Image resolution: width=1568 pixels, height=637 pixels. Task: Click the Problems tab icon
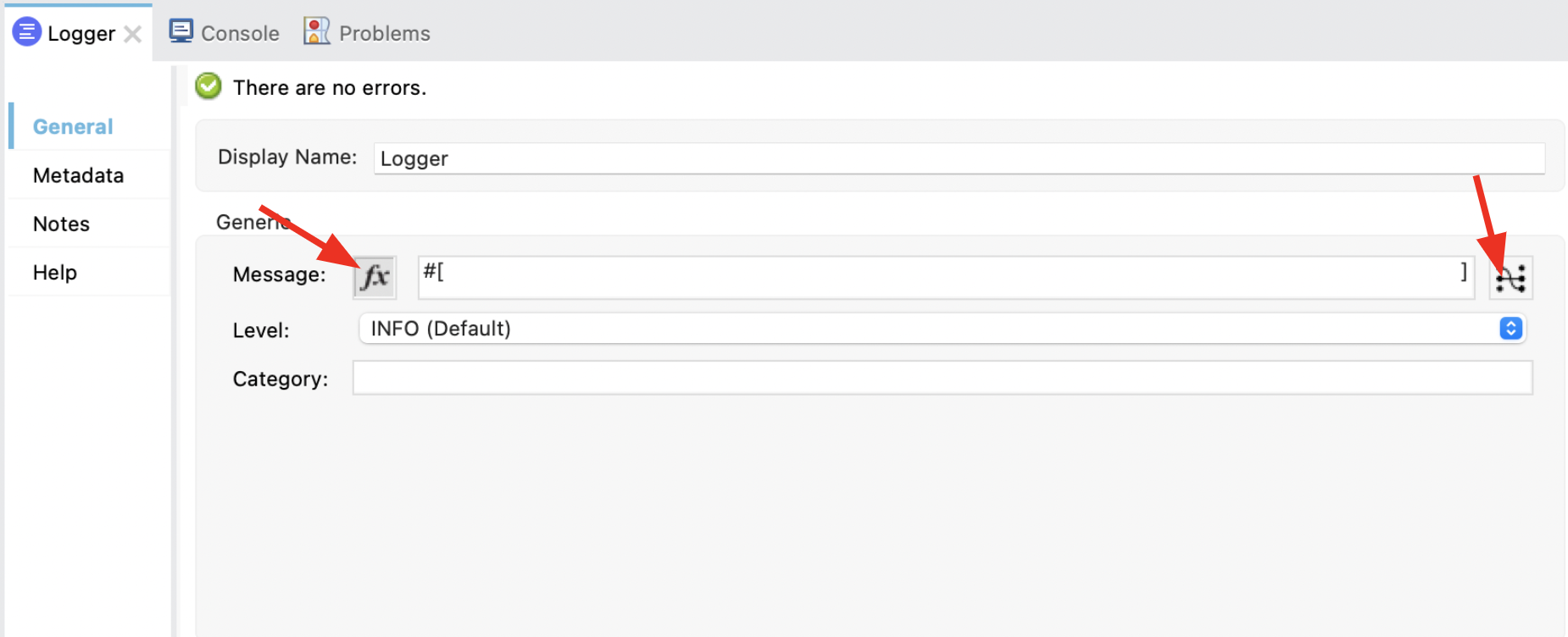click(x=316, y=31)
